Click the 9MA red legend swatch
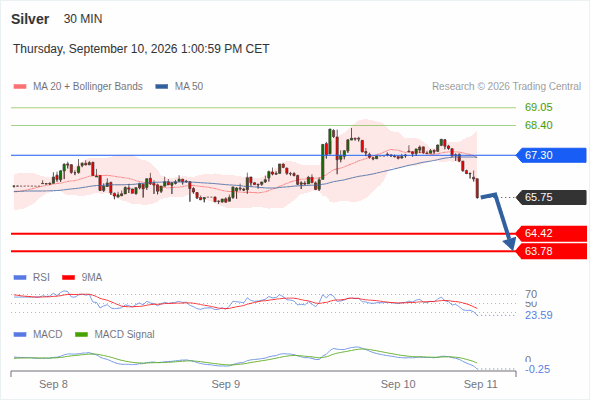The image size is (590, 400). 68,278
